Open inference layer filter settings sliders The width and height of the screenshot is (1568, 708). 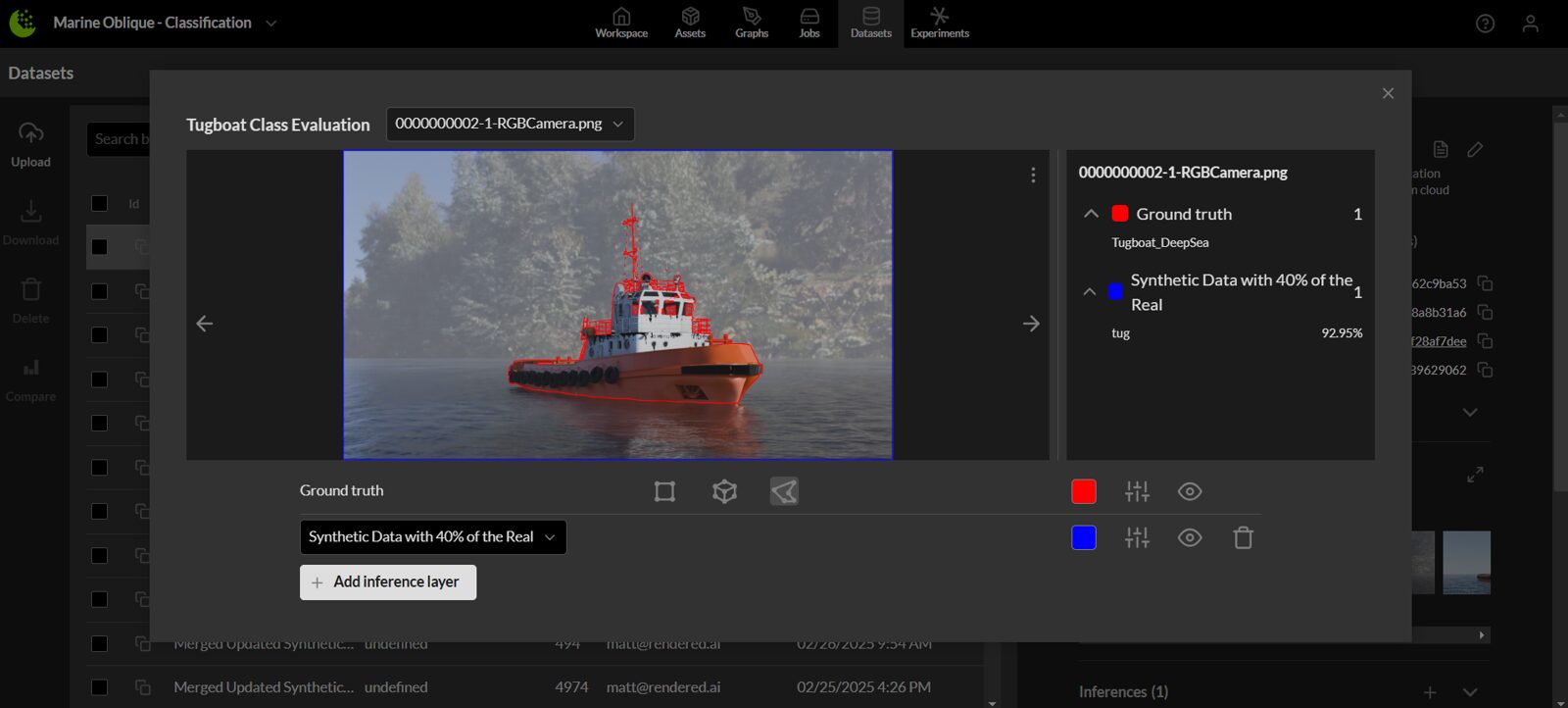[x=1137, y=537]
